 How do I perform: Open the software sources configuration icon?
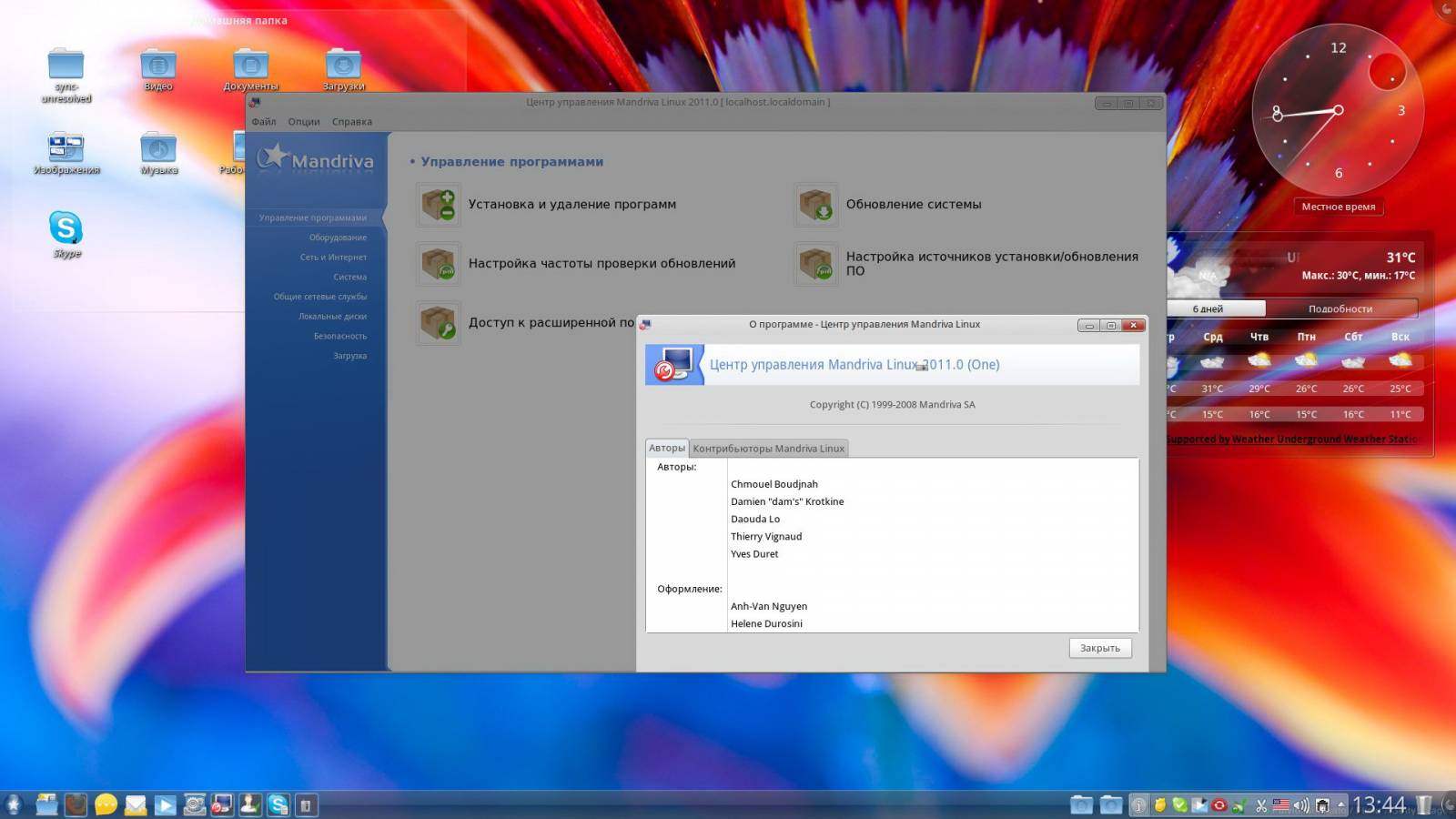click(x=816, y=264)
